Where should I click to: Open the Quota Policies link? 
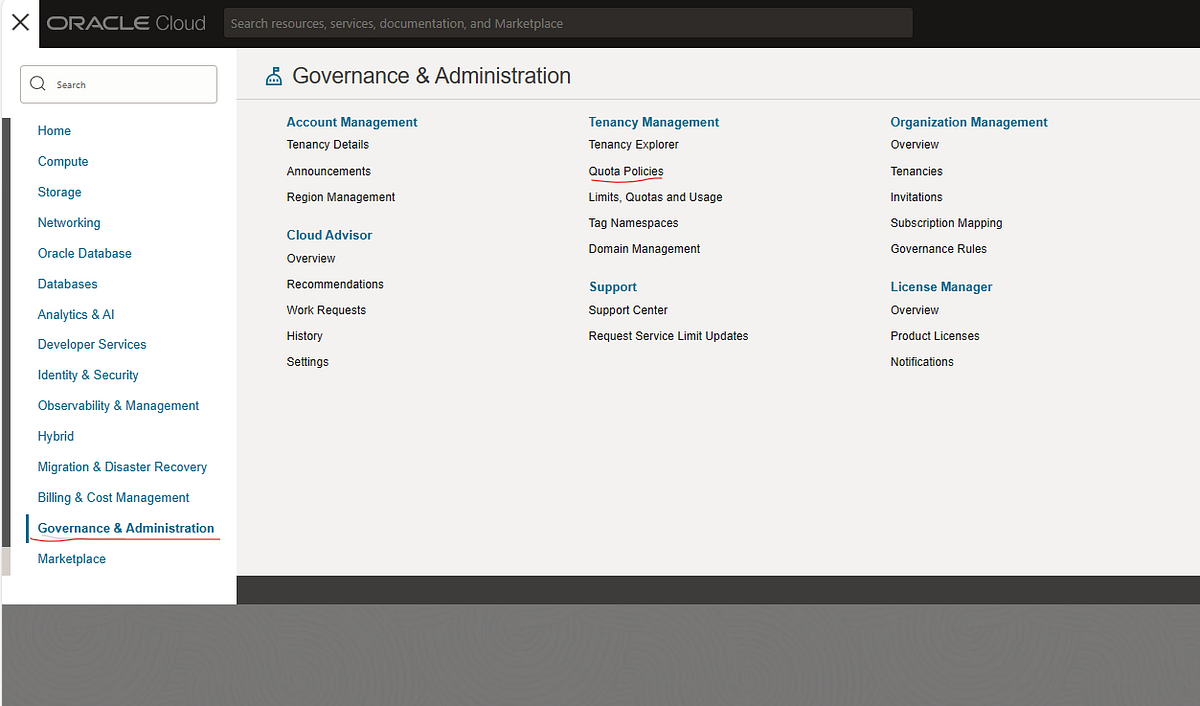[x=625, y=171]
